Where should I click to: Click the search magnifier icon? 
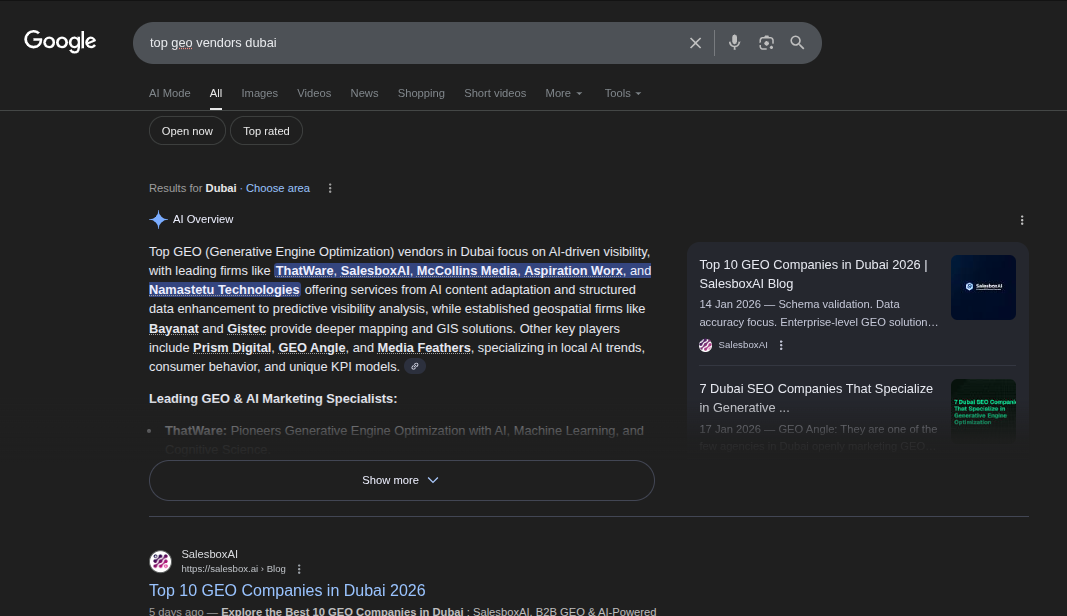point(797,42)
